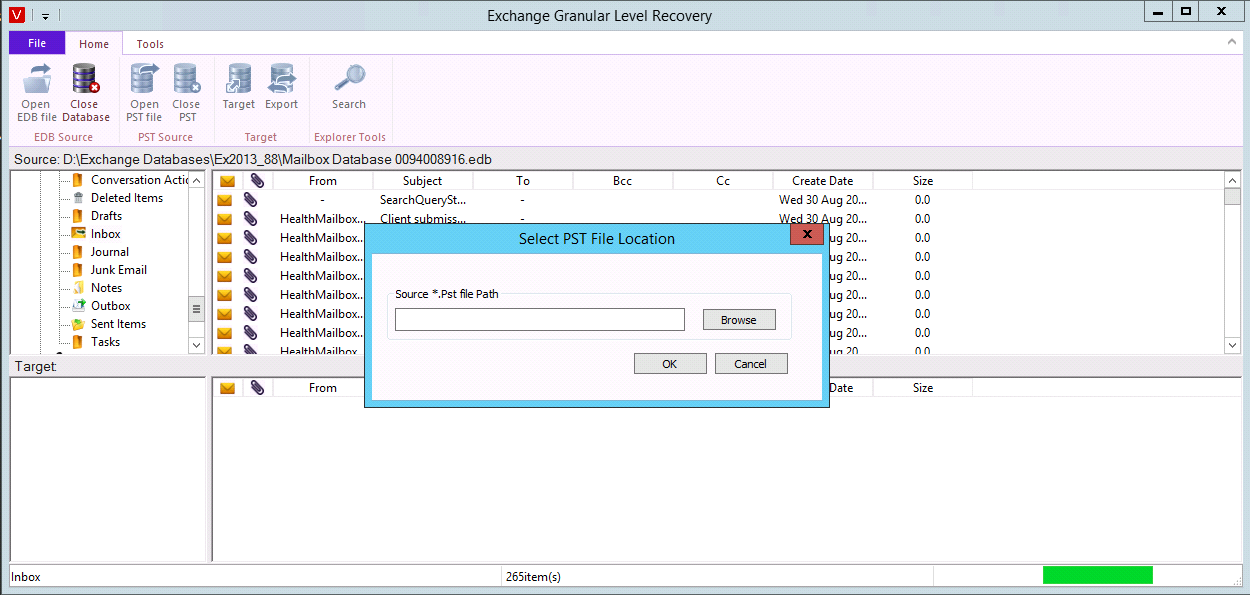The height and width of the screenshot is (595, 1250).
Task: Click the Bcc column header
Action: coord(623,181)
